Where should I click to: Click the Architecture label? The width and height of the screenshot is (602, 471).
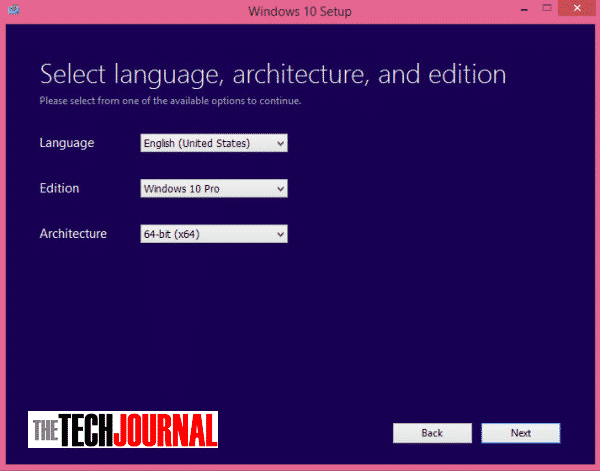click(x=73, y=234)
